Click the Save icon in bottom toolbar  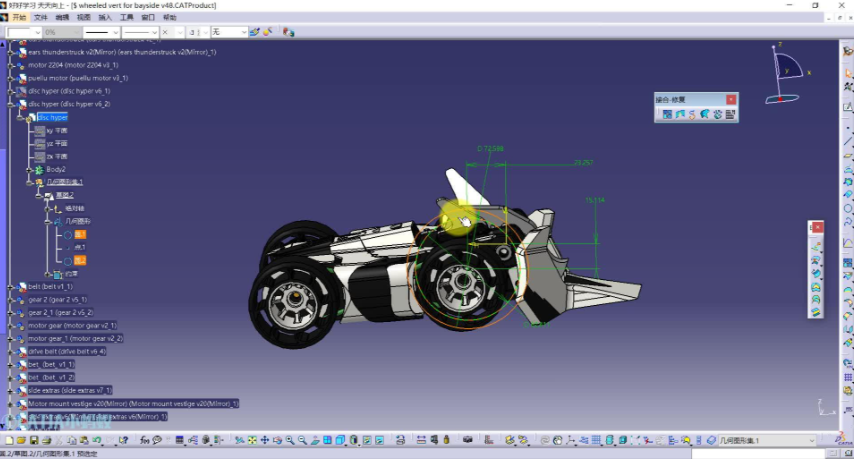(34, 440)
